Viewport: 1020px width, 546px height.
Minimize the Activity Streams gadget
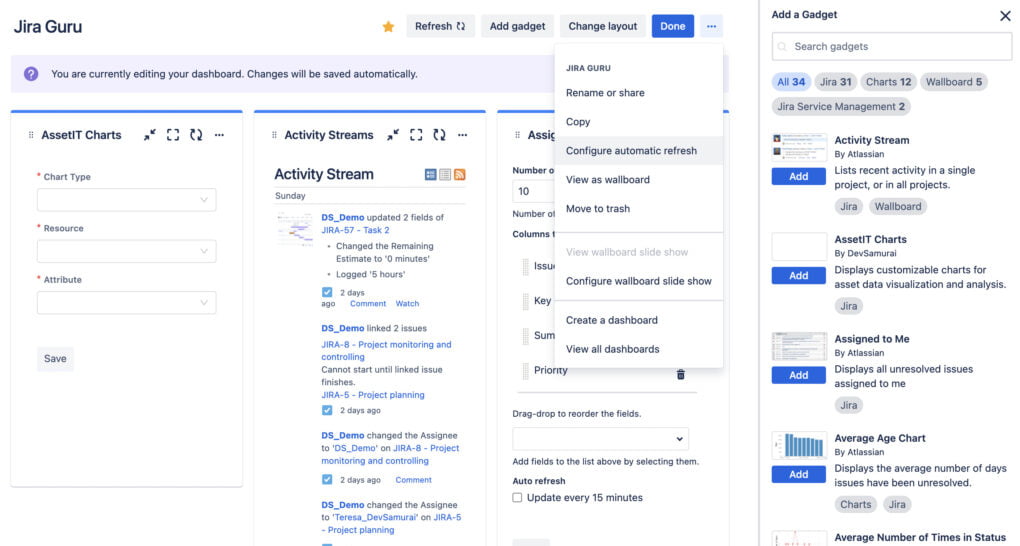point(393,135)
